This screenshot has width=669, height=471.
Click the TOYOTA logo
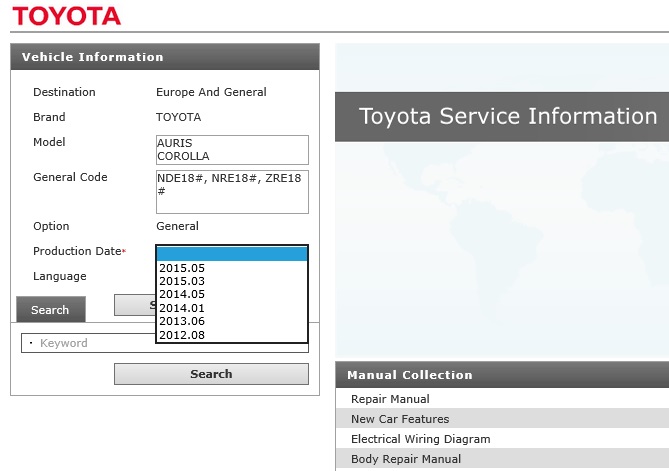[x=67, y=16]
